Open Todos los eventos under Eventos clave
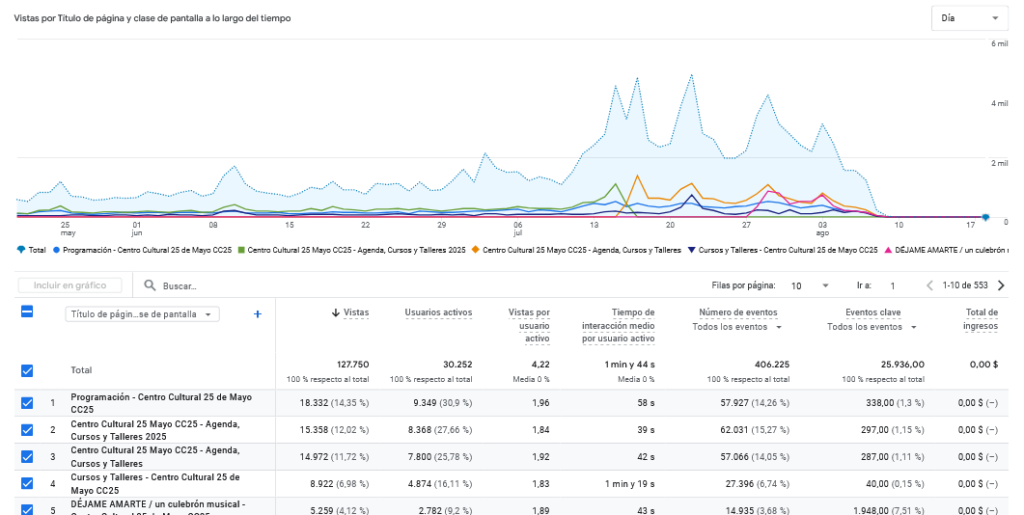 point(871,327)
